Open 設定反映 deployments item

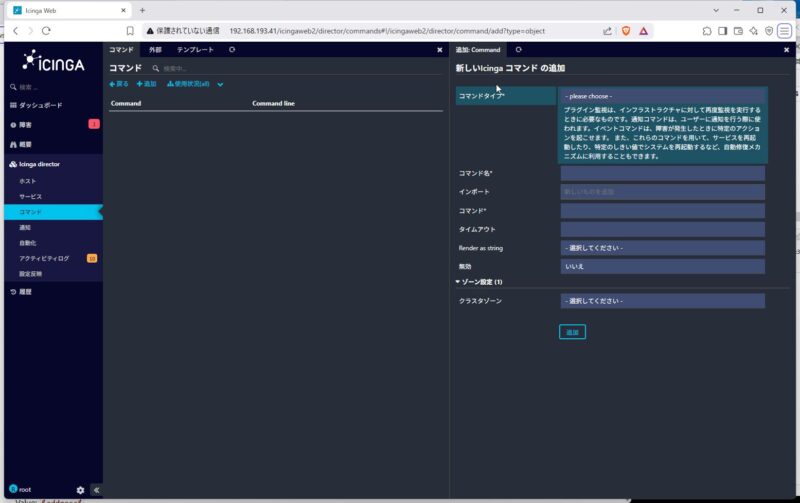(x=31, y=274)
